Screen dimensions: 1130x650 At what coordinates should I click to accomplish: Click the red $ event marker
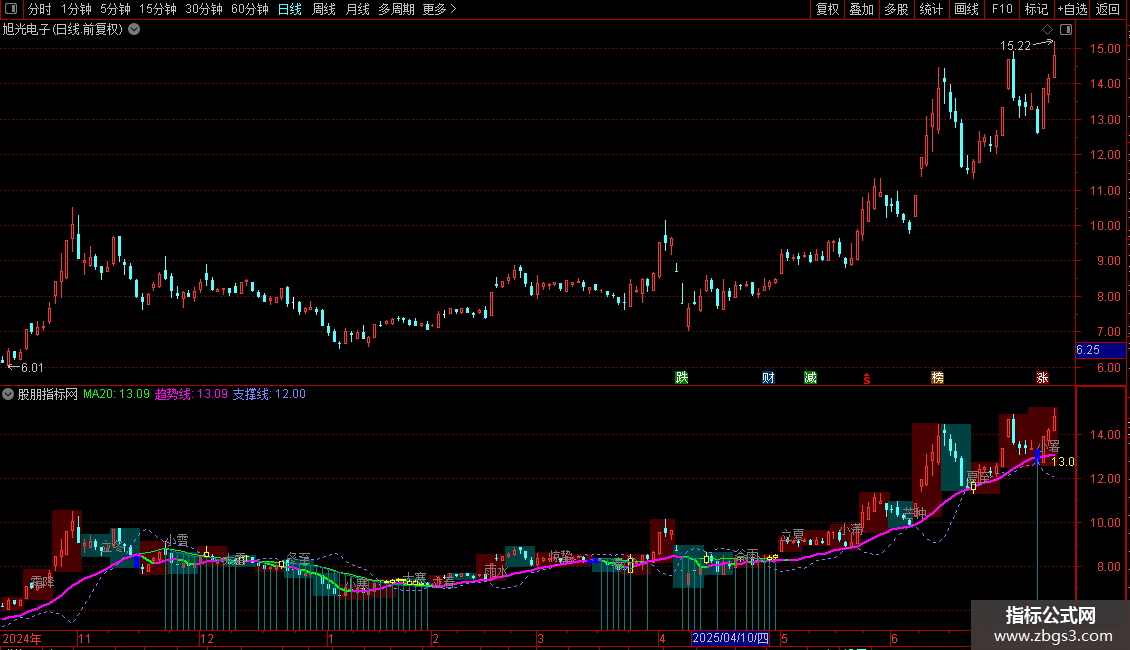tap(867, 378)
